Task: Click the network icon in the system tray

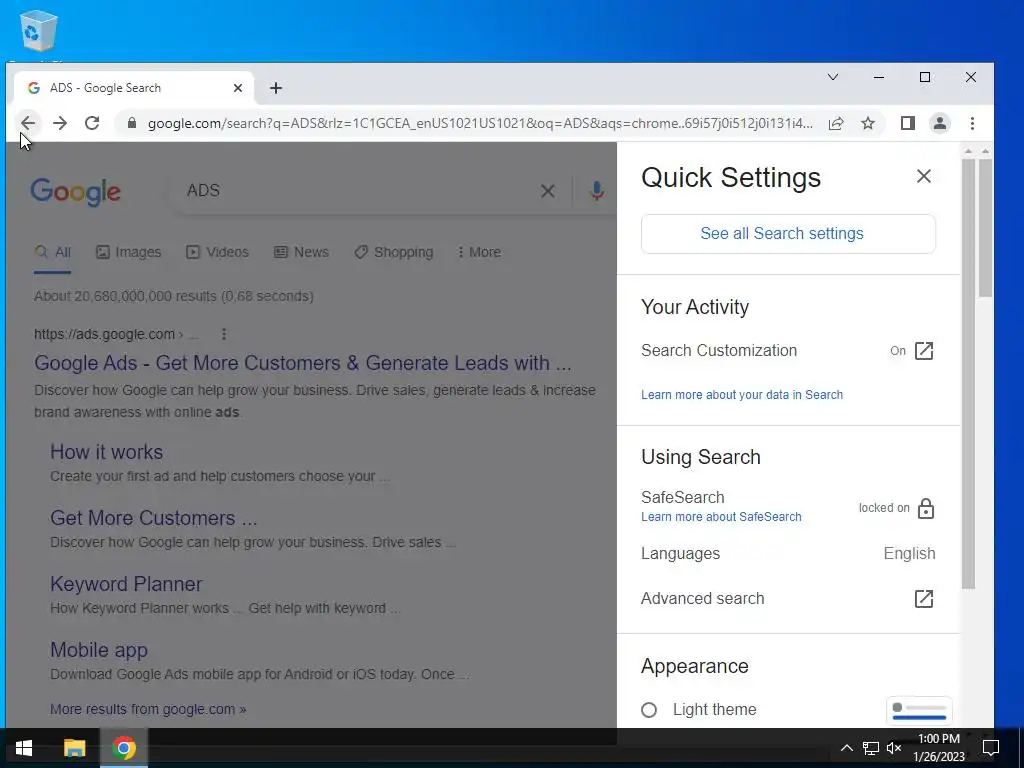Action: point(870,748)
